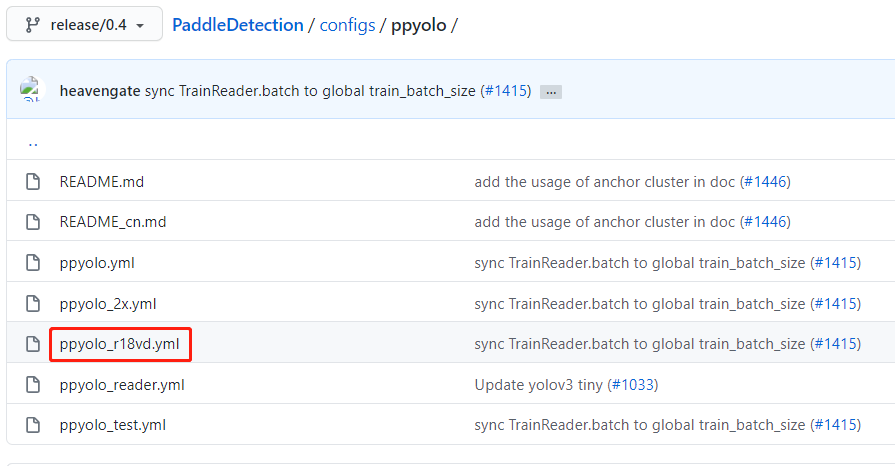Click file icon next to README_cn.md

[33, 222]
